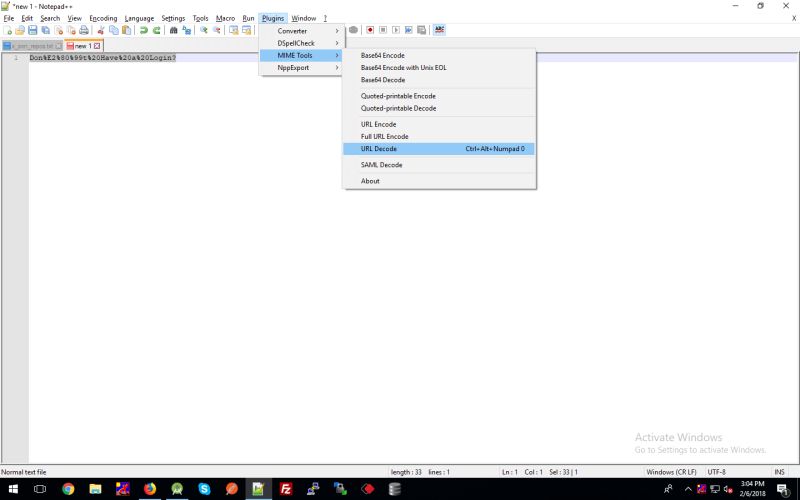The height and width of the screenshot is (500, 800).
Task: Open the File menu
Action: (9, 18)
